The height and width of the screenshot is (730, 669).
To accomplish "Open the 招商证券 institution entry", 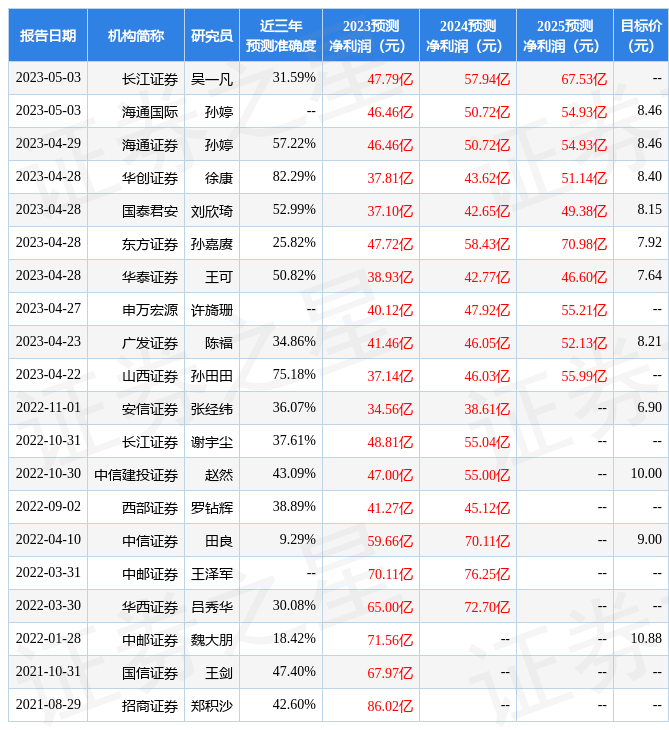I will [150, 705].
